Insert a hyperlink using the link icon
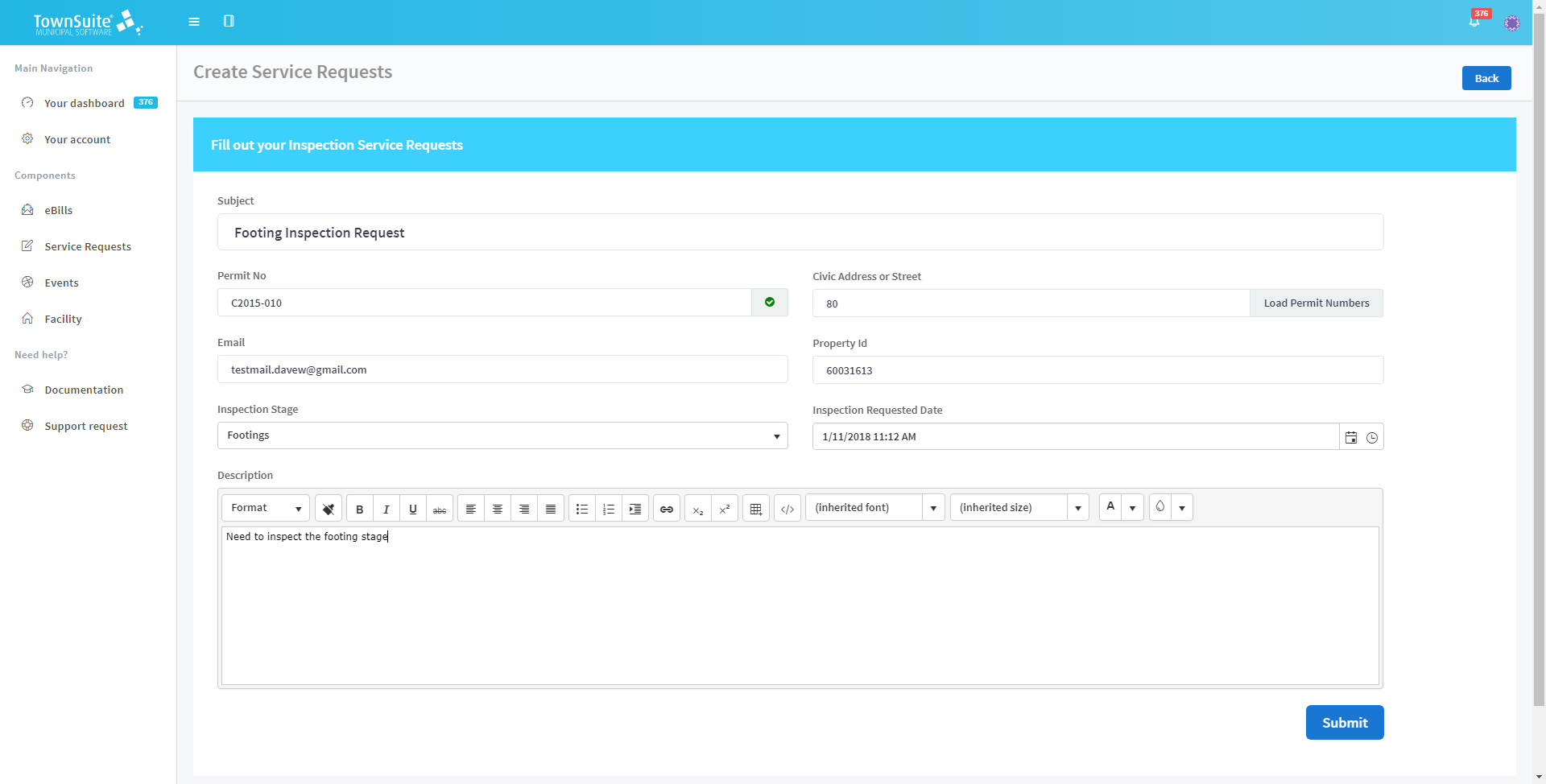Screen dimensions: 1546x784 (666, 508)
